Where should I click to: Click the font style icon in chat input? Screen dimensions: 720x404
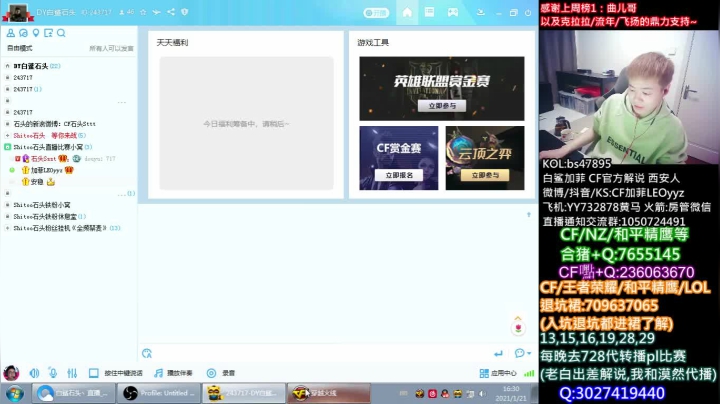click(x=147, y=353)
